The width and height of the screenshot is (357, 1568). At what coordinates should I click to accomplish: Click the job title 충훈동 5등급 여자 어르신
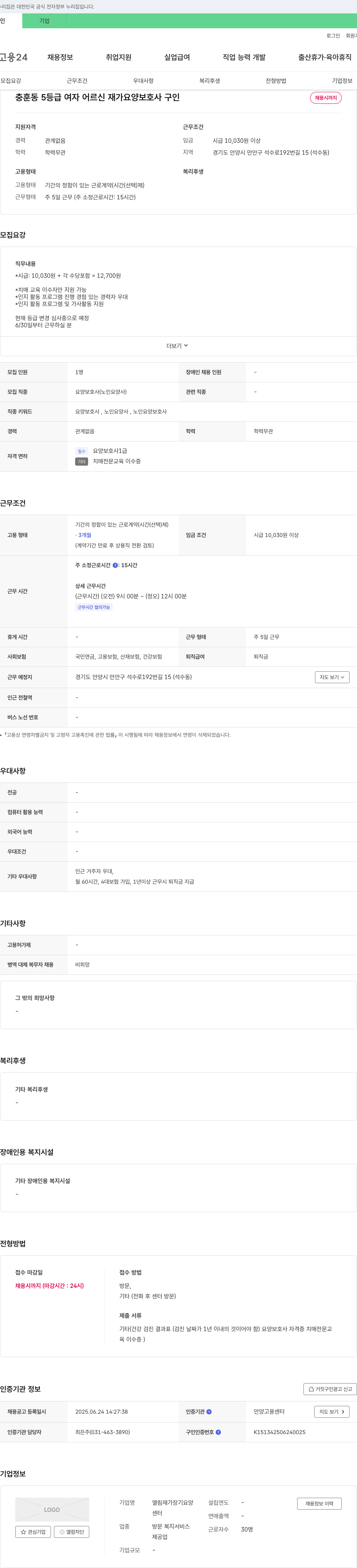click(97, 97)
